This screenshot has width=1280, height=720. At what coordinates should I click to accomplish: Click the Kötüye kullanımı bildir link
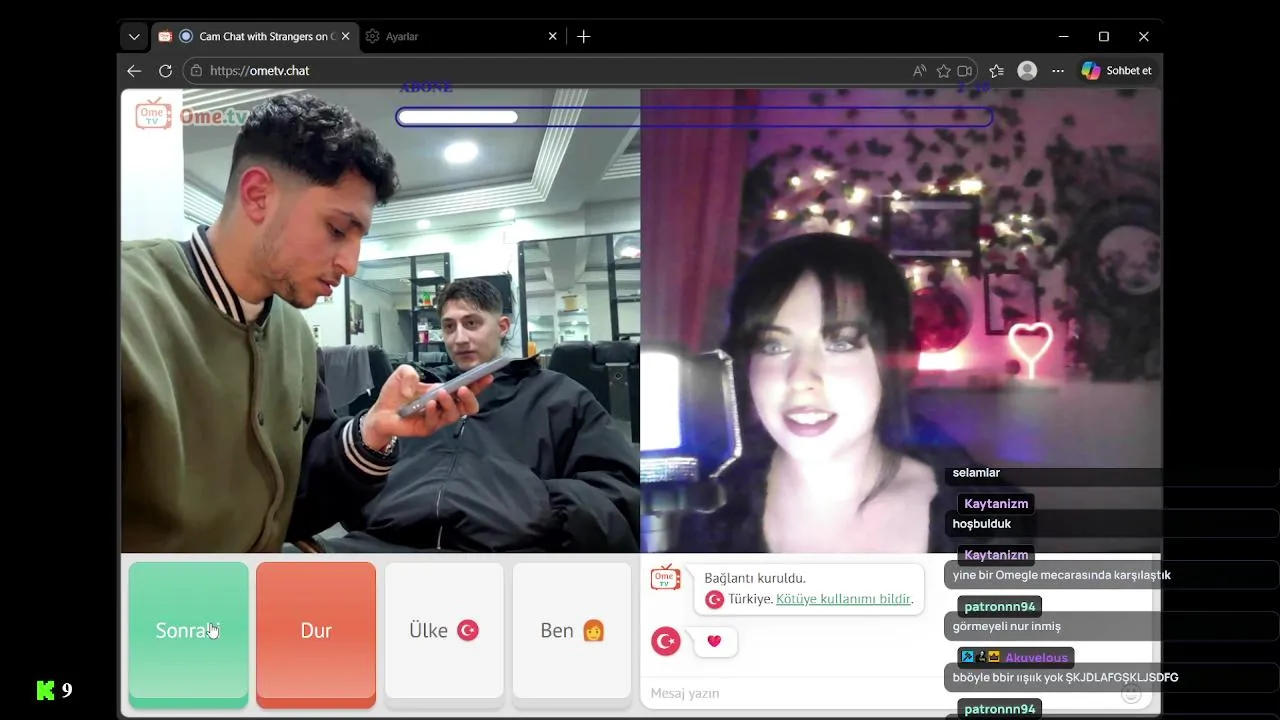tap(843, 599)
